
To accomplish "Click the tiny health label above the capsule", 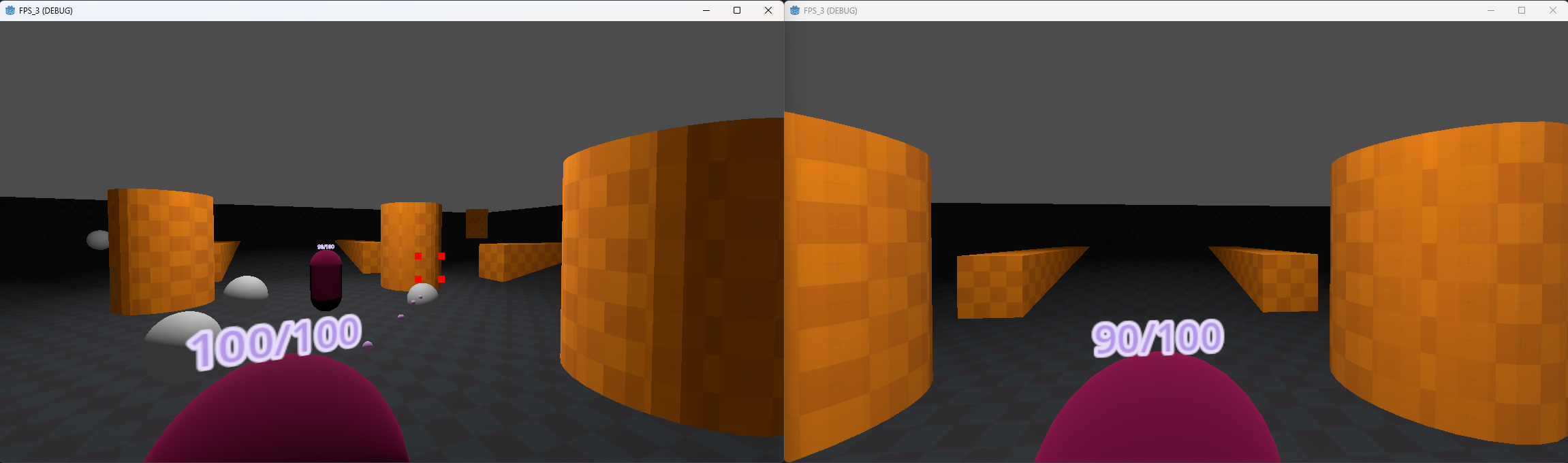I will pos(326,246).
